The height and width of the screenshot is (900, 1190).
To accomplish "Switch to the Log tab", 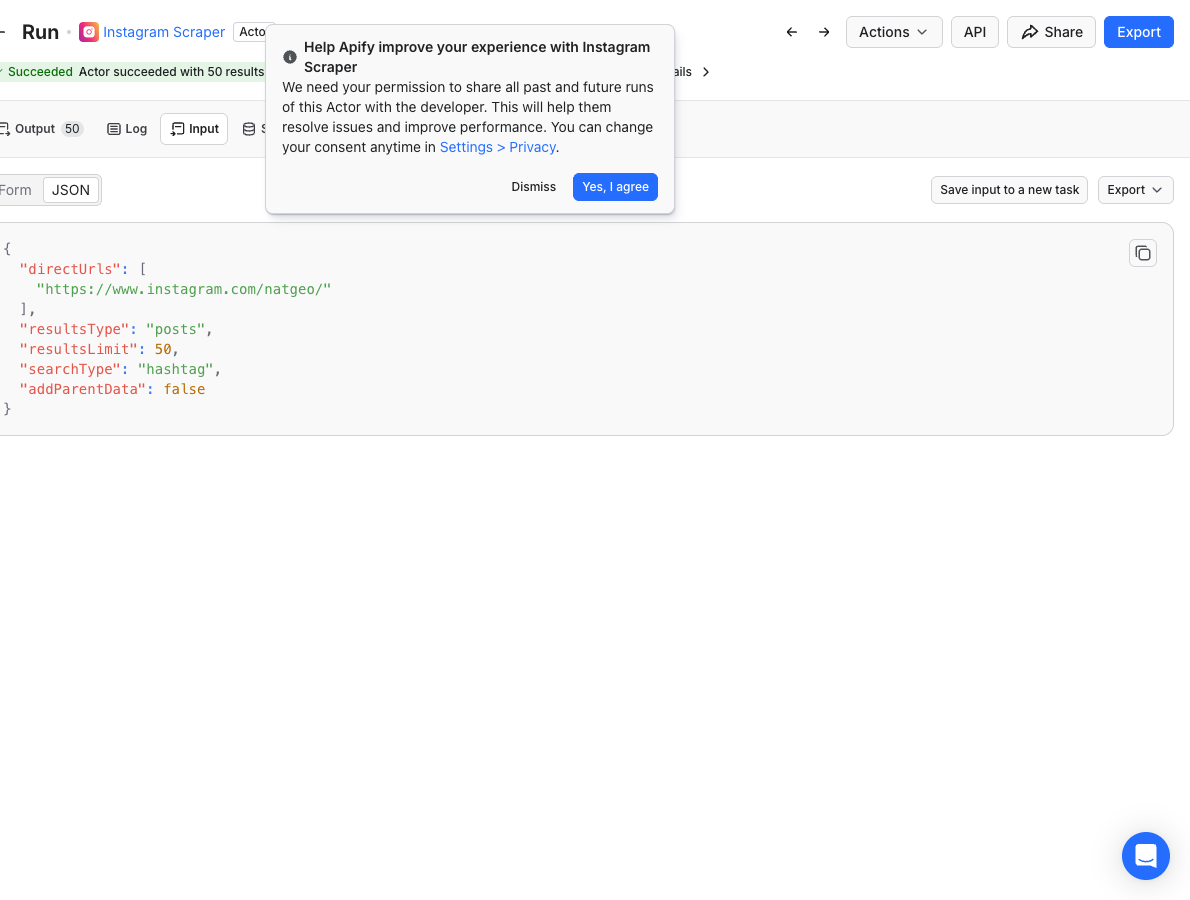I will pos(127,129).
